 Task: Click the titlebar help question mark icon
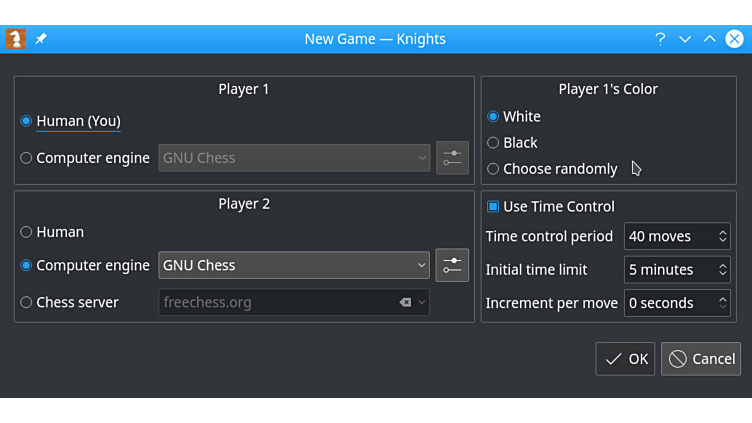point(660,39)
